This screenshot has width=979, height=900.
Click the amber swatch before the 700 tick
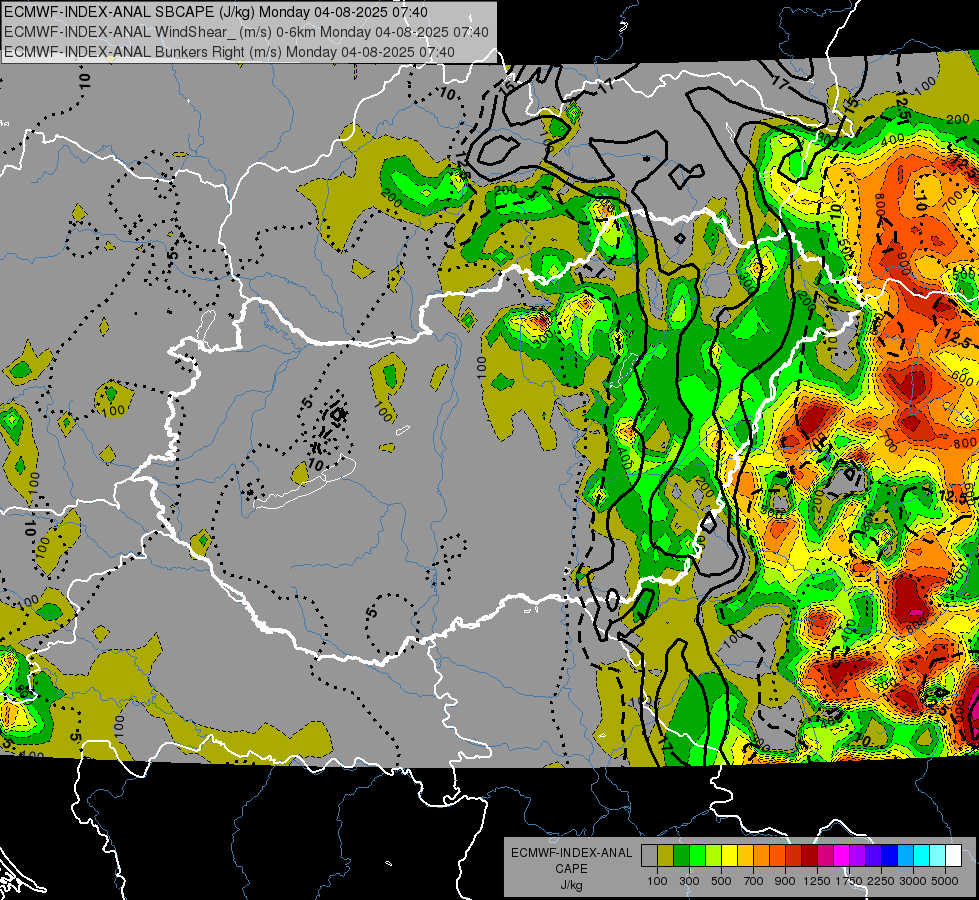point(745,855)
